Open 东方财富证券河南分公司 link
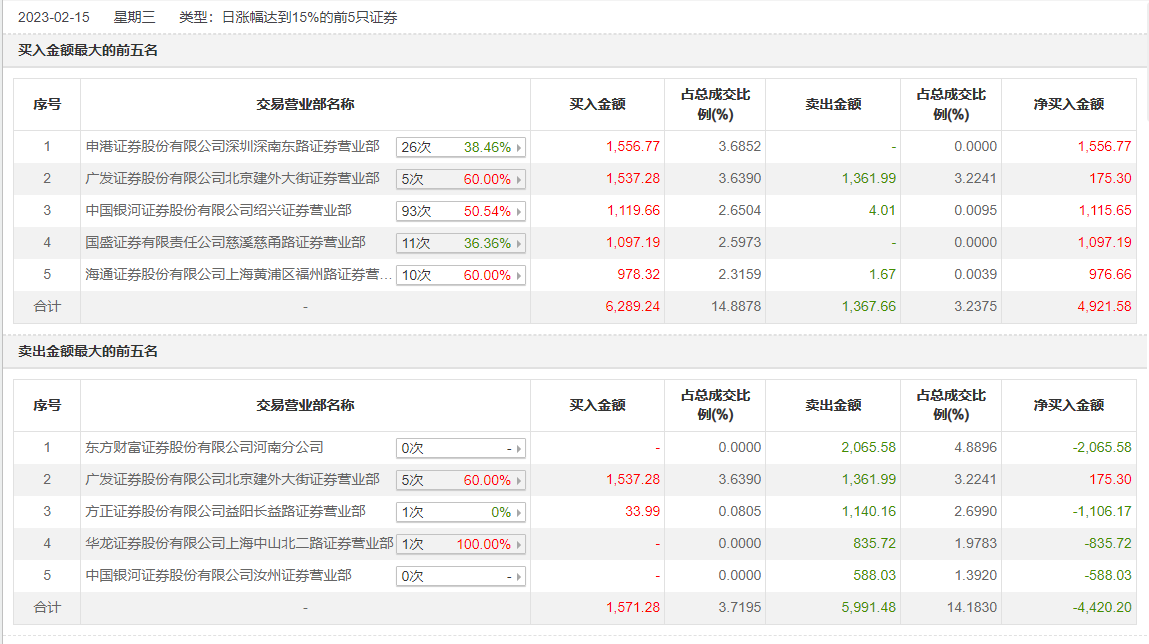 205,448
